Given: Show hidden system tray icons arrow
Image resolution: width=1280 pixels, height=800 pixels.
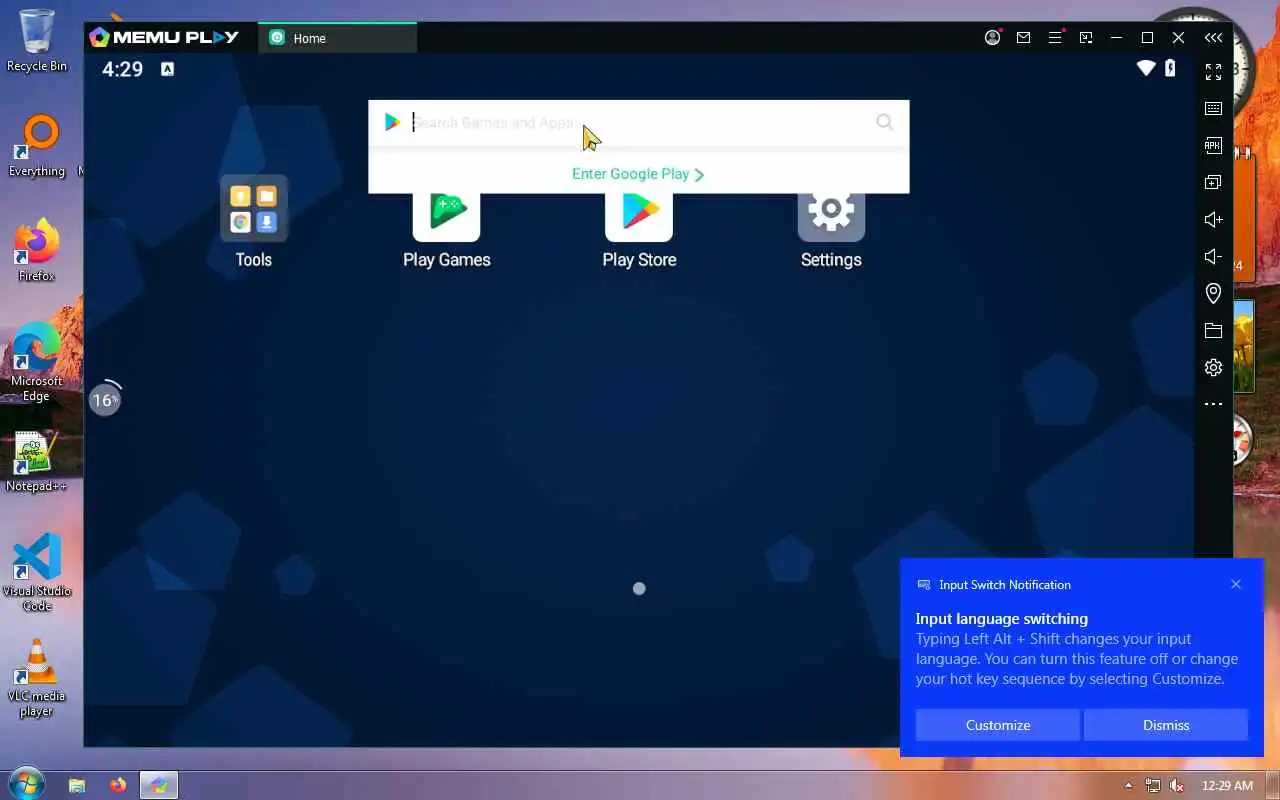Looking at the screenshot, I should [x=1129, y=785].
